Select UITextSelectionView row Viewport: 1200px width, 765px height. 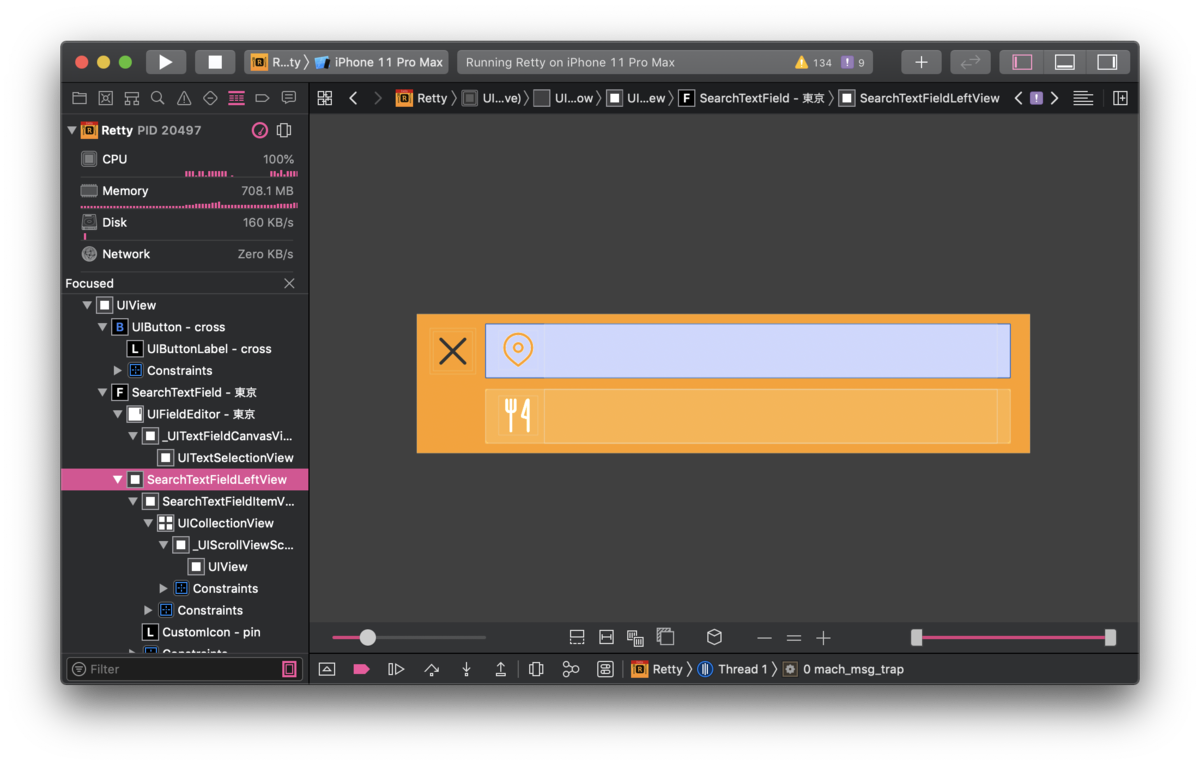click(x=185, y=458)
